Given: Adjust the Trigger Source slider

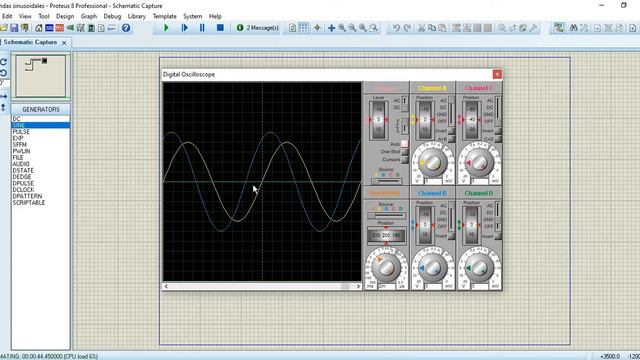Looking at the screenshot, I should pos(386,181).
